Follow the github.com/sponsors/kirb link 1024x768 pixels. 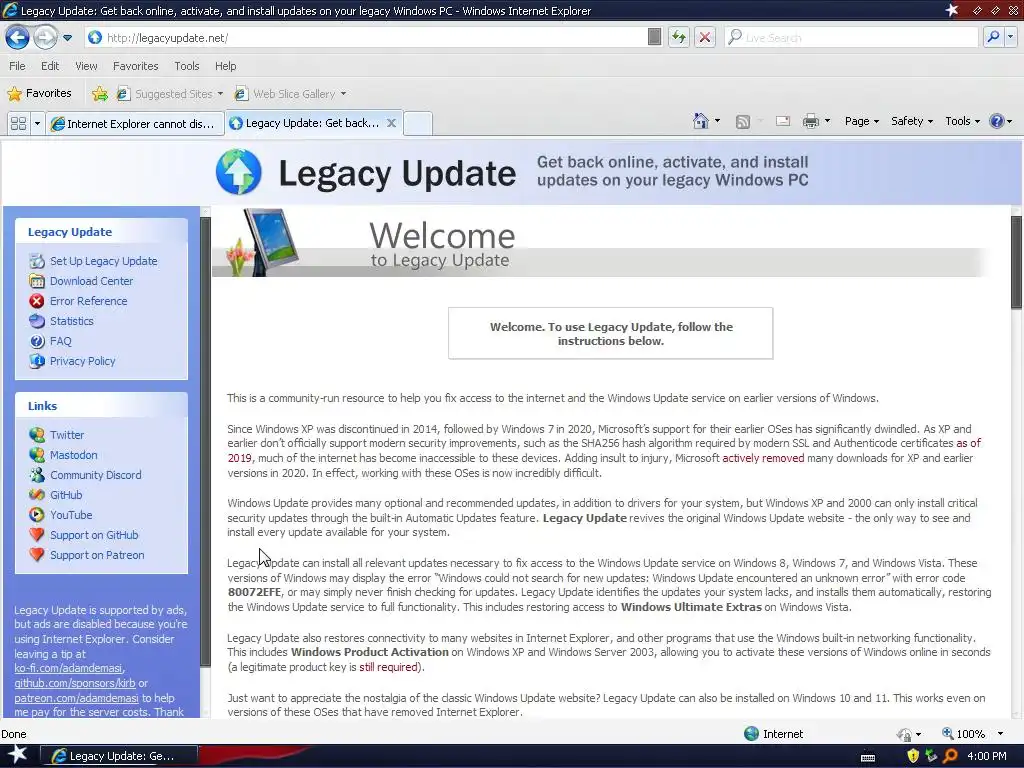74,683
